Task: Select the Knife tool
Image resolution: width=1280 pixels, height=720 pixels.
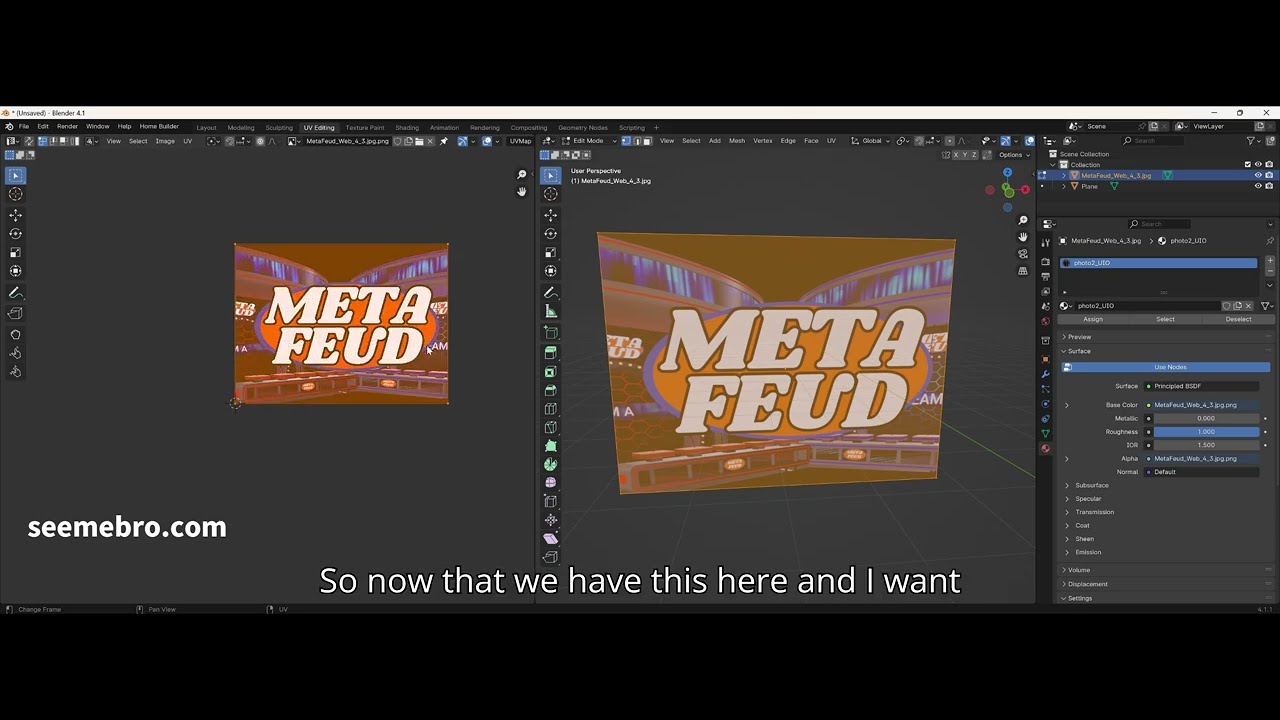Action: click(x=550, y=427)
